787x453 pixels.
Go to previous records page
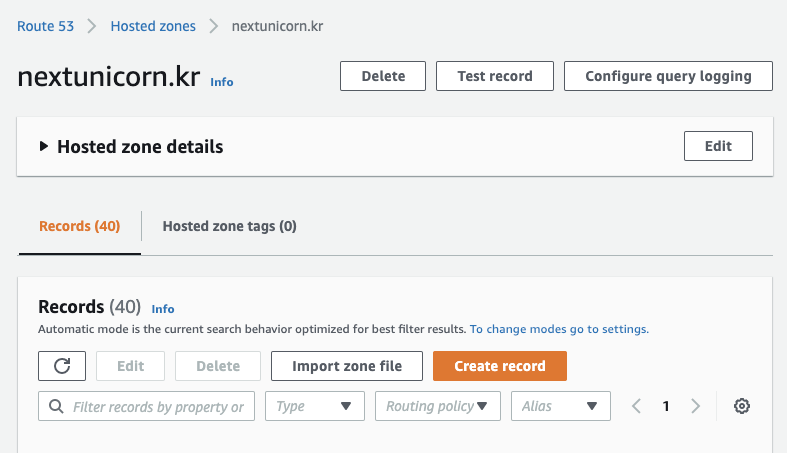tap(636, 406)
